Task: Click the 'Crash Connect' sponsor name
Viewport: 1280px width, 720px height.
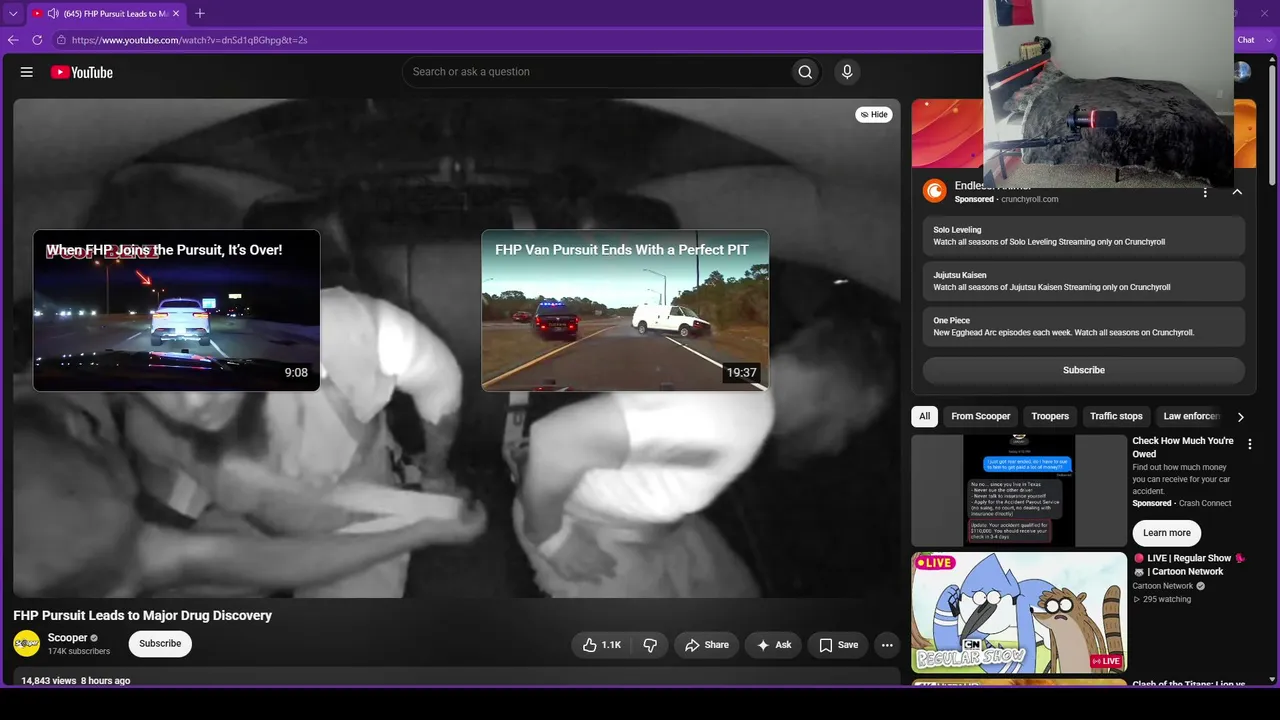Action: [1206, 503]
